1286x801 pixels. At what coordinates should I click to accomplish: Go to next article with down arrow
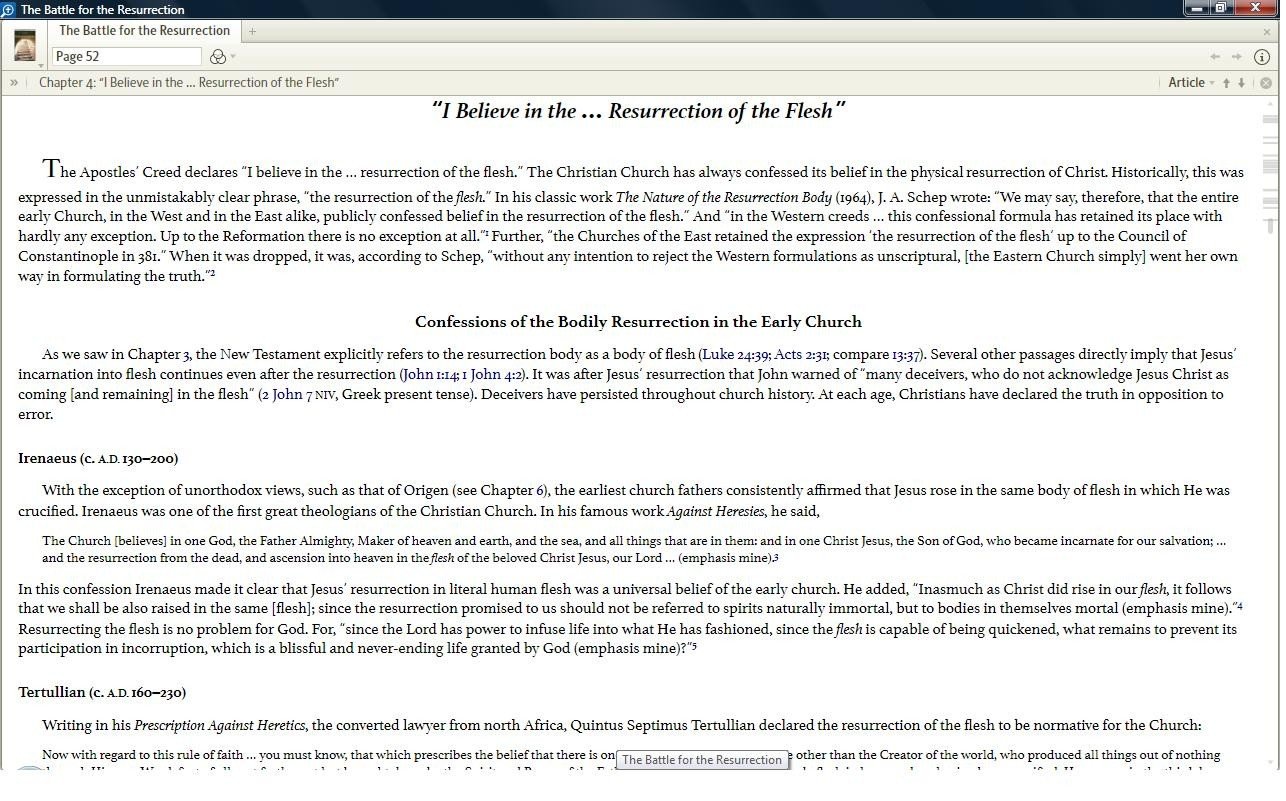[x=1242, y=83]
